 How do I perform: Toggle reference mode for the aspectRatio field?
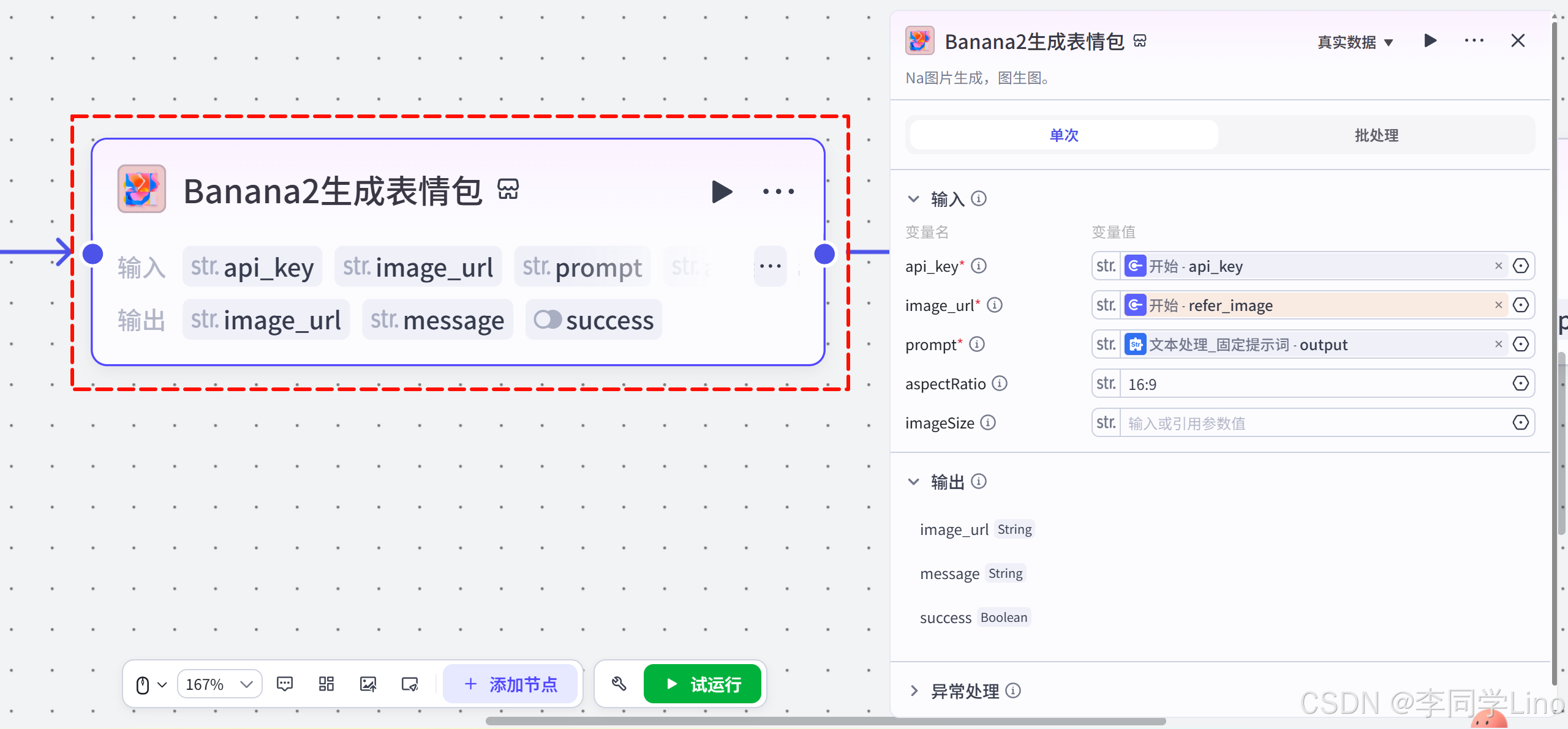pos(1520,384)
